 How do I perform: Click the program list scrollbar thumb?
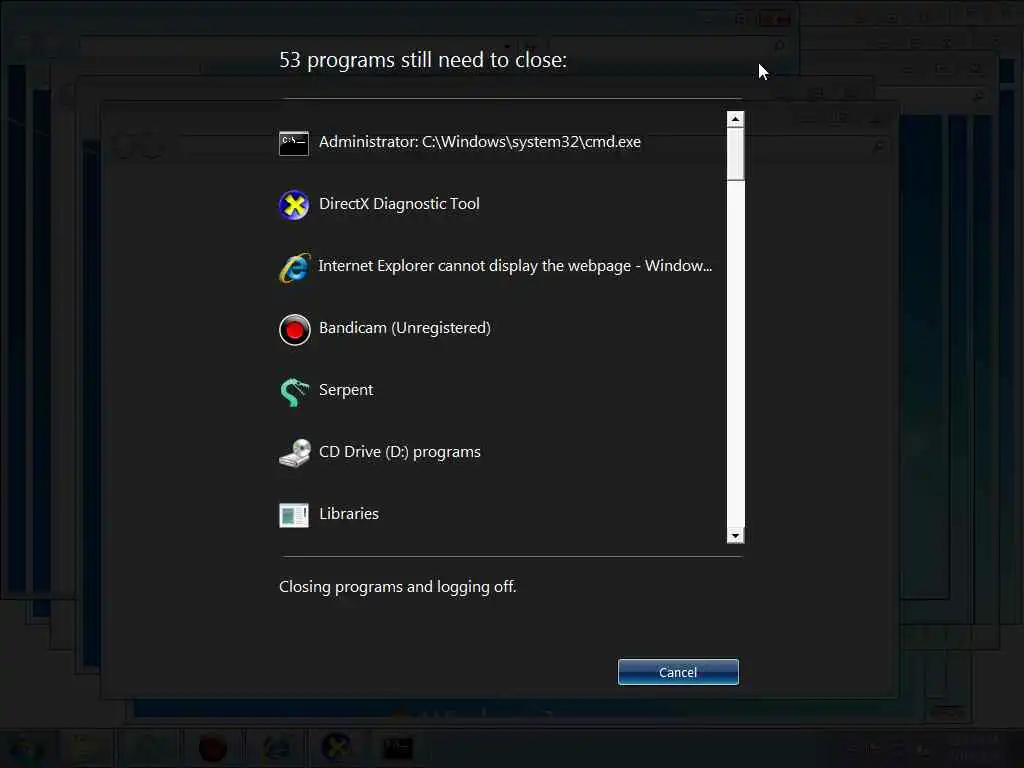tap(735, 153)
